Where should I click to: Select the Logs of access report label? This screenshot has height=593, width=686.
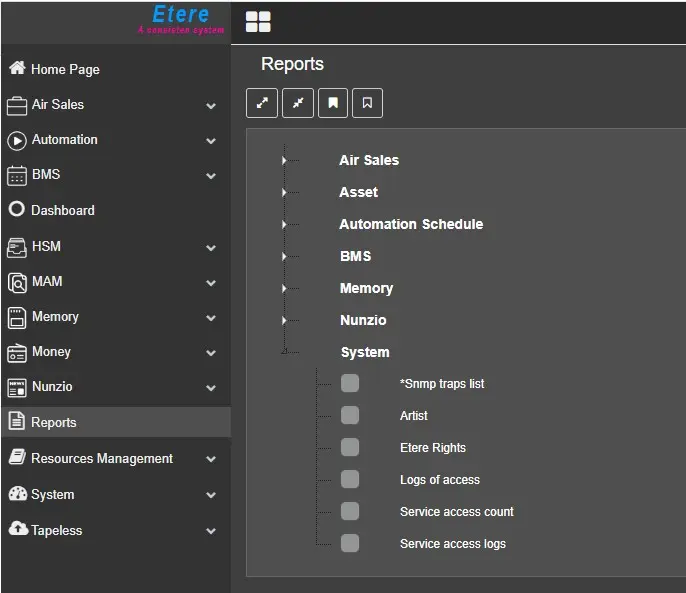click(x=440, y=480)
